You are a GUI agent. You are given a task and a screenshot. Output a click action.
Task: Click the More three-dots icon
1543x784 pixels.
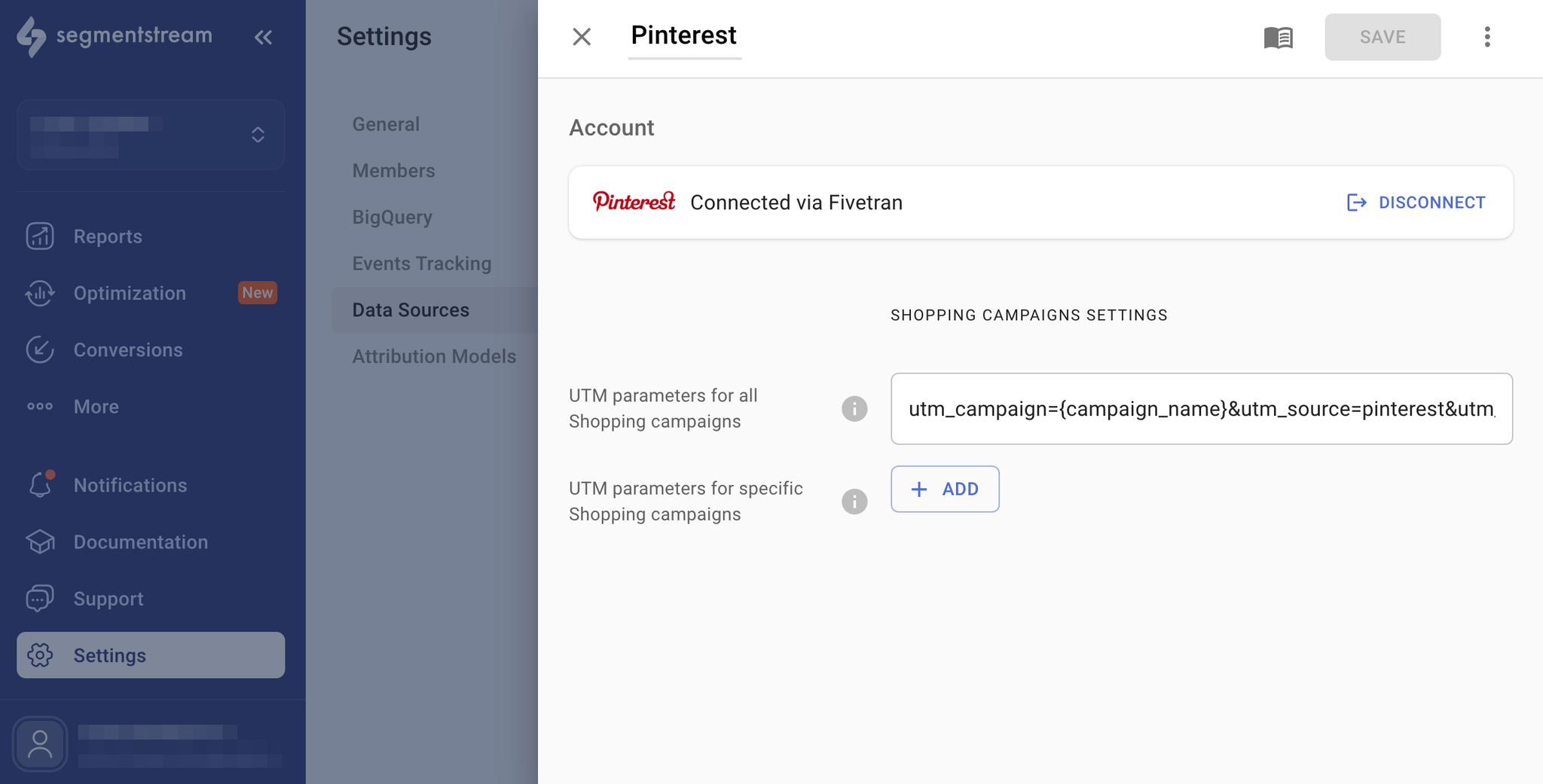click(x=40, y=407)
